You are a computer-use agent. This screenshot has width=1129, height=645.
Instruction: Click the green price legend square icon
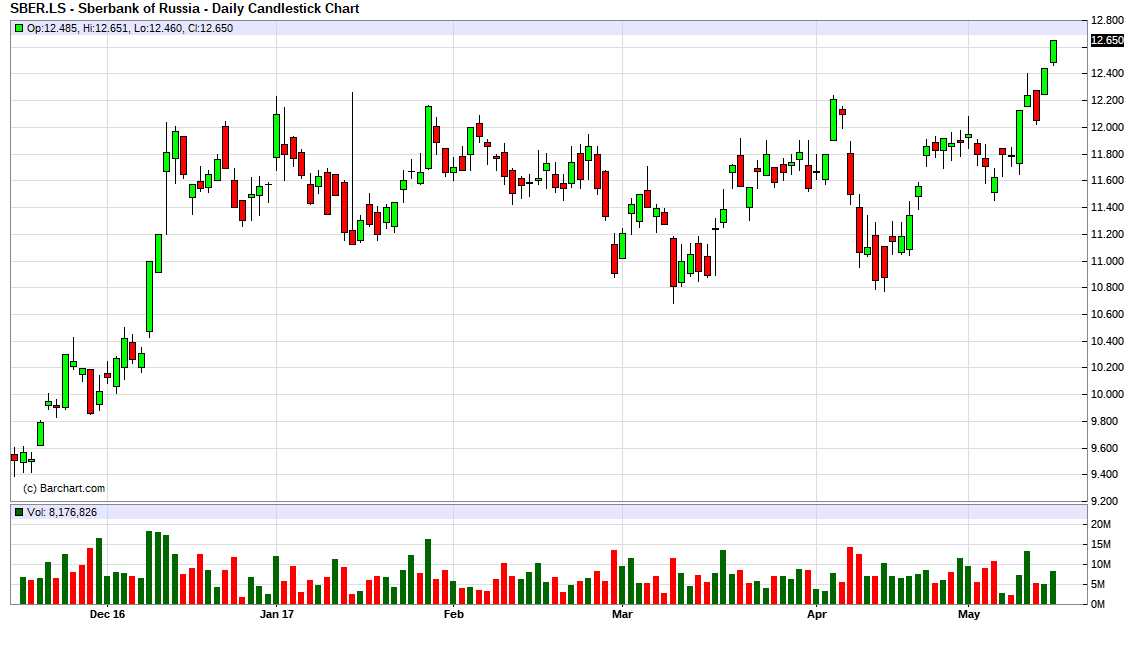(x=19, y=29)
